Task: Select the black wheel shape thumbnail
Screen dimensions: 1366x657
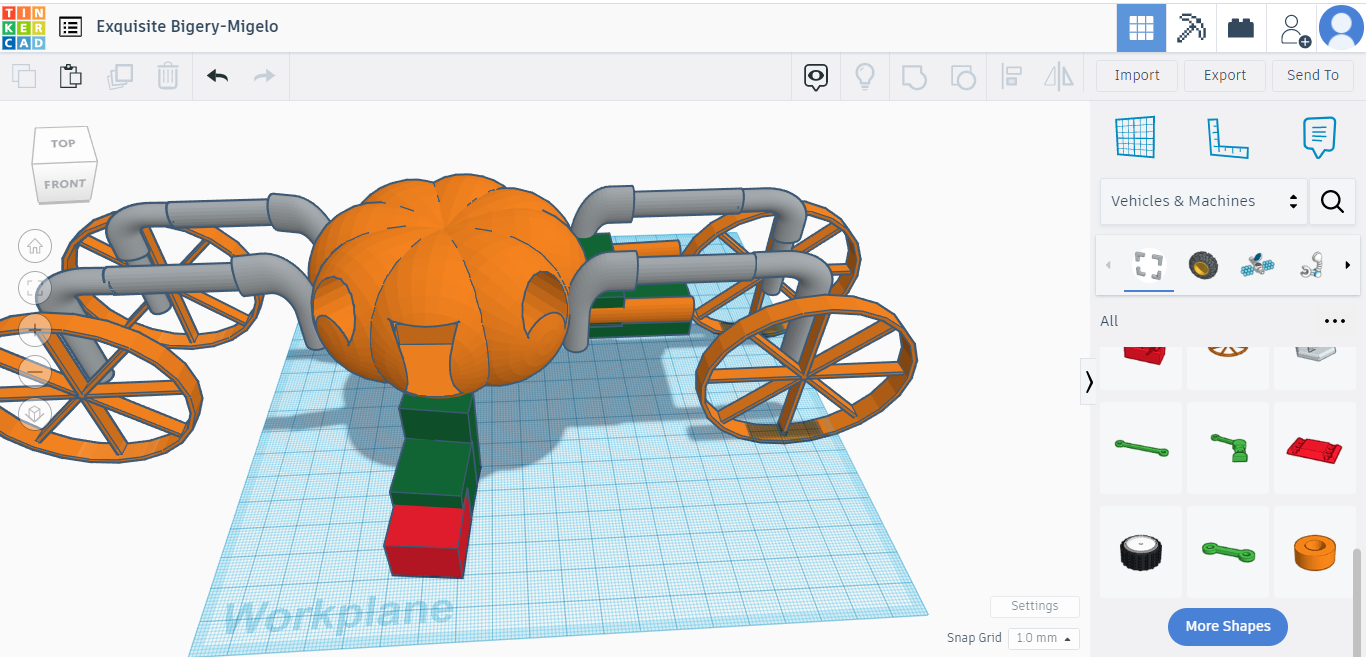Action: click(1141, 552)
